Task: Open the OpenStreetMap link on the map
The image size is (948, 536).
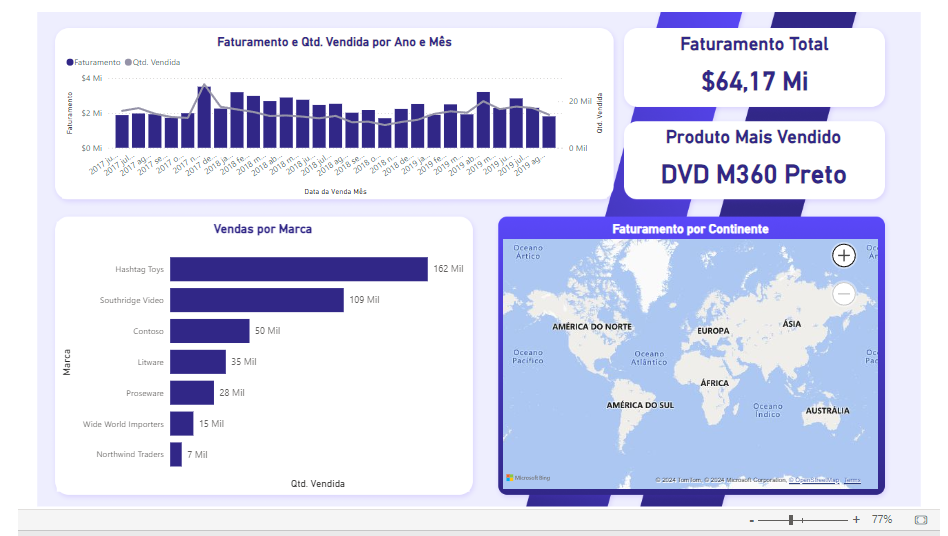Action: coord(814,480)
